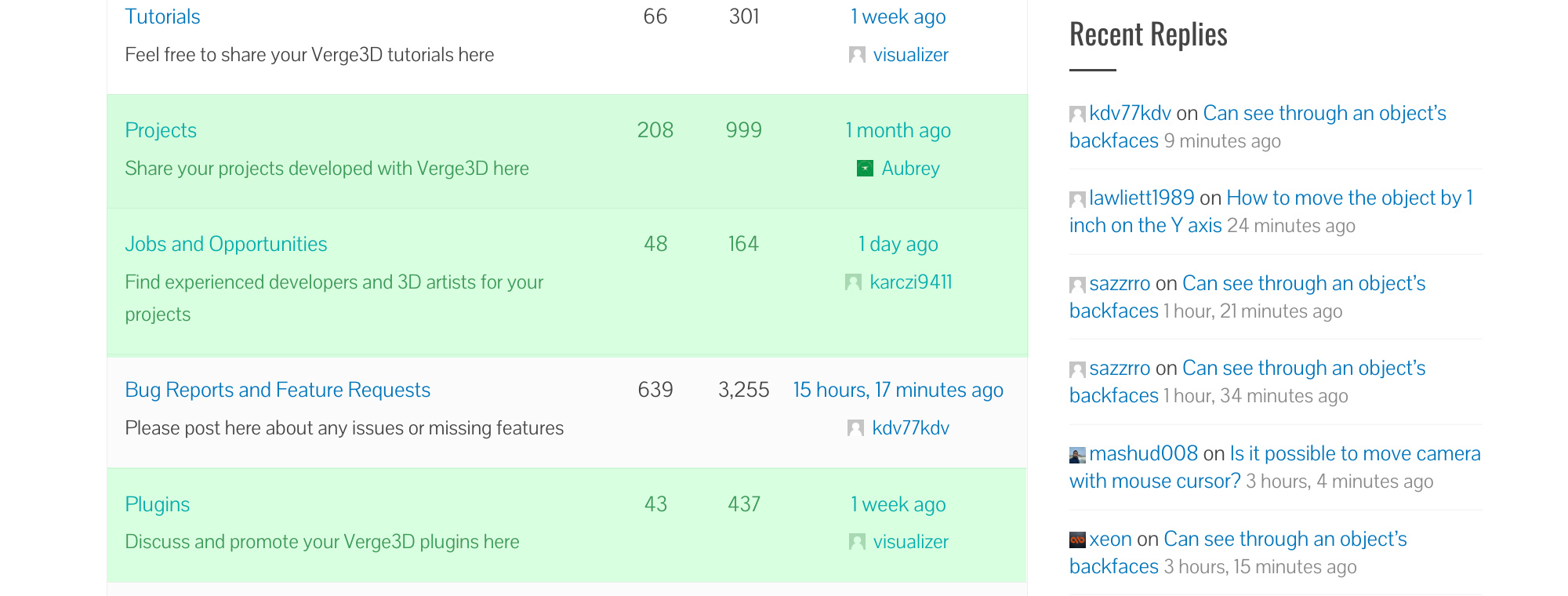Click xeon's avatar icon in Recent Replies
Viewport: 1568px width, 596px height.
pyautogui.click(x=1077, y=540)
